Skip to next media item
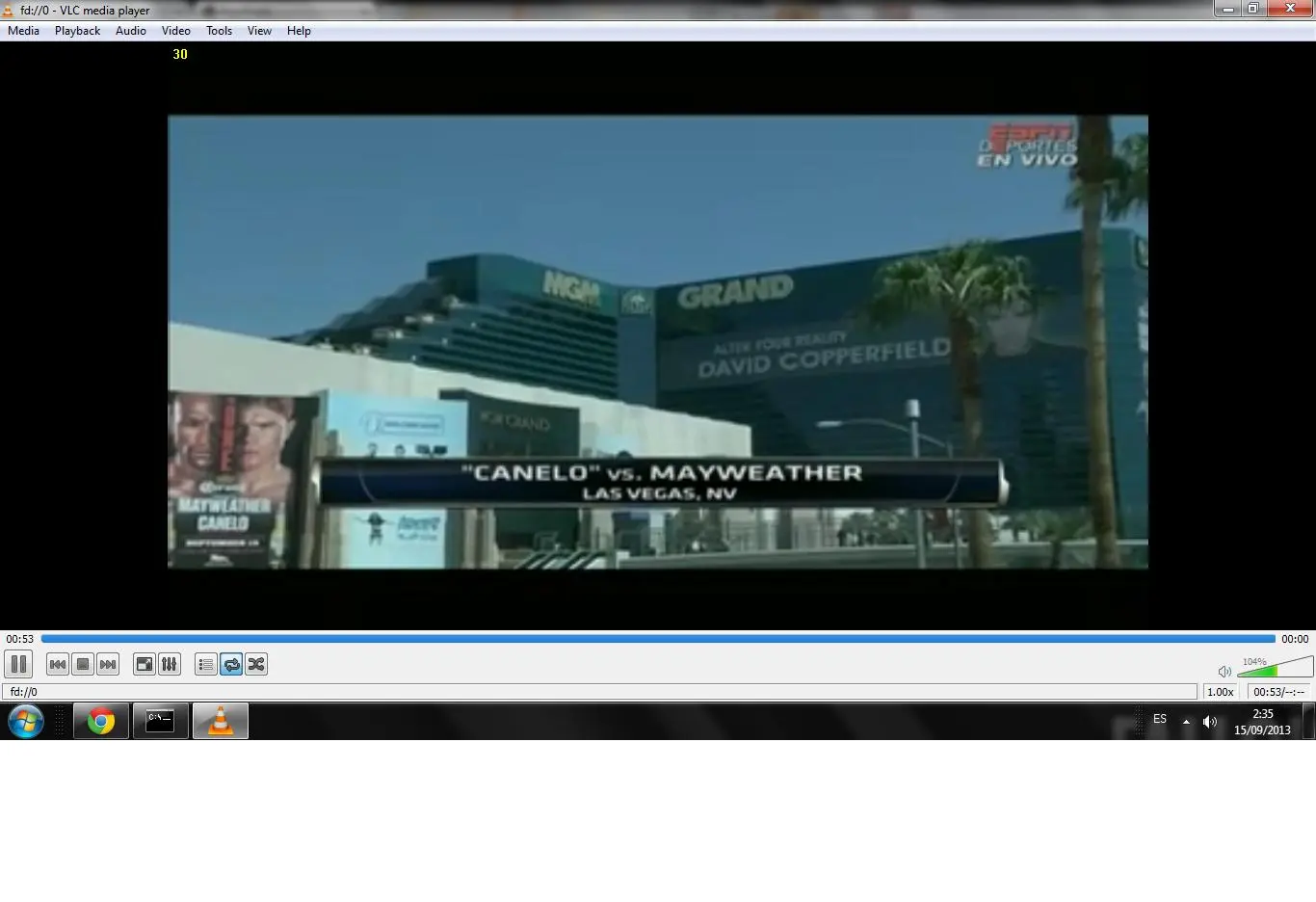The height and width of the screenshot is (902, 1316). (108, 664)
